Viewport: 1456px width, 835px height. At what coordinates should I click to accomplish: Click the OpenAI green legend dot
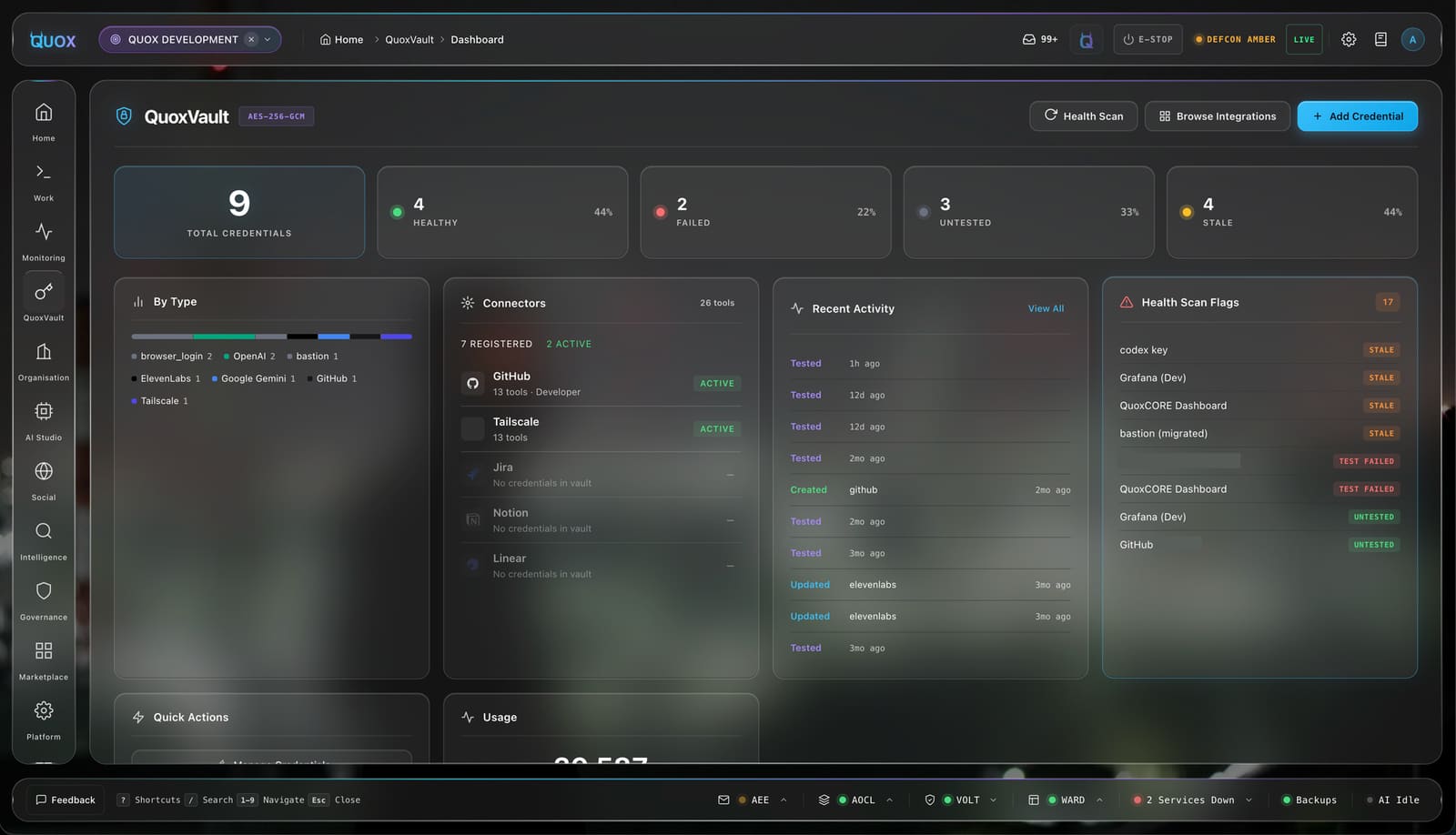pos(227,357)
